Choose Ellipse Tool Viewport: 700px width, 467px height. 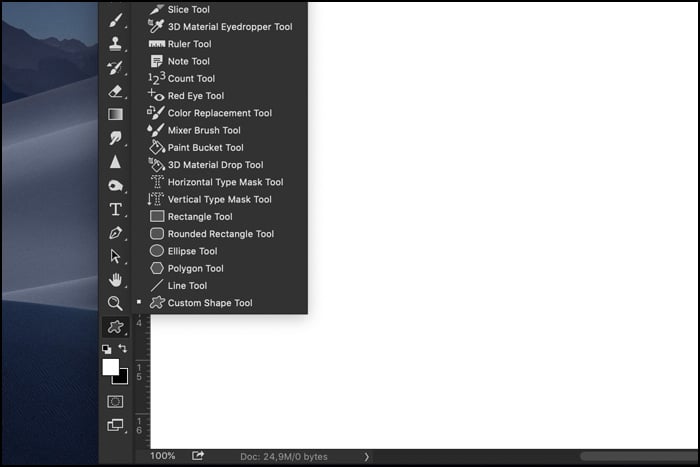coord(220,251)
